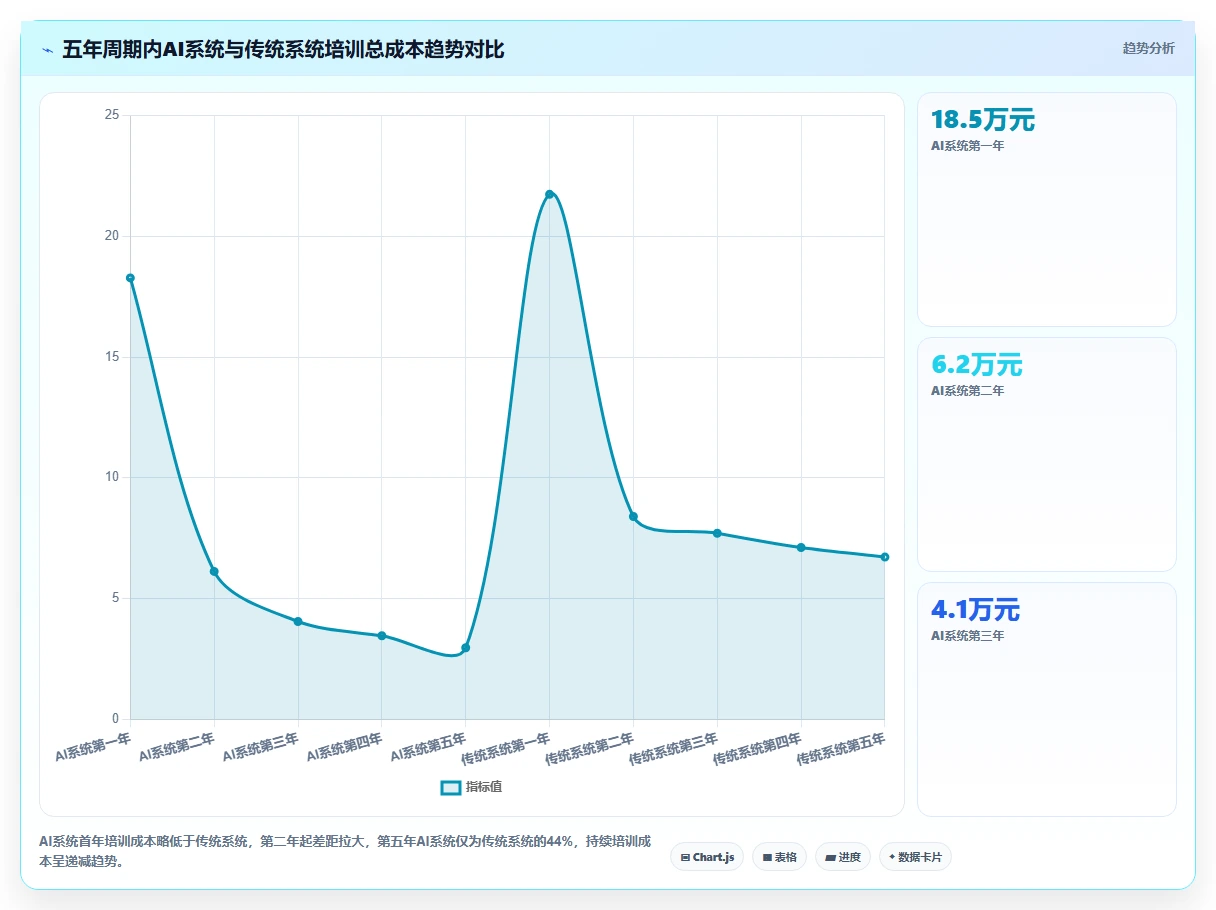Click the 数据卡片 tag
1216x910 pixels.
915,857
